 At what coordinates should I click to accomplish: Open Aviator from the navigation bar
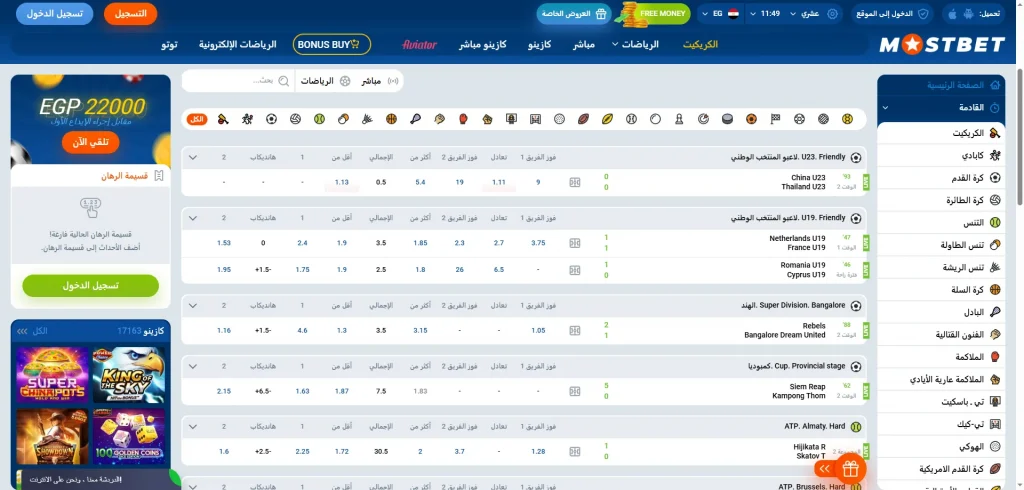click(x=419, y=45)
